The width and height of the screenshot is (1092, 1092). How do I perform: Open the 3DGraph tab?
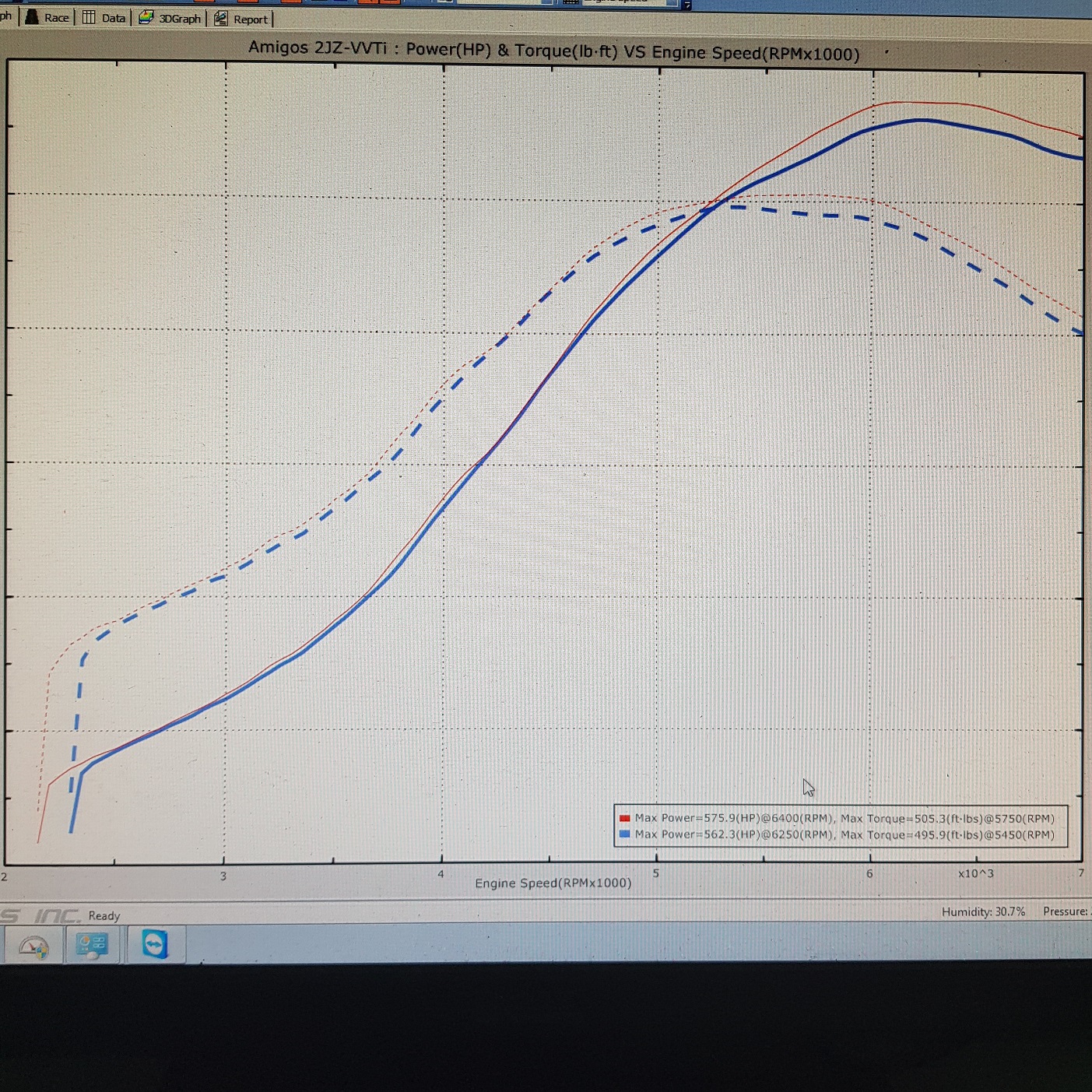pyautogui.click(x=170, y=19)
